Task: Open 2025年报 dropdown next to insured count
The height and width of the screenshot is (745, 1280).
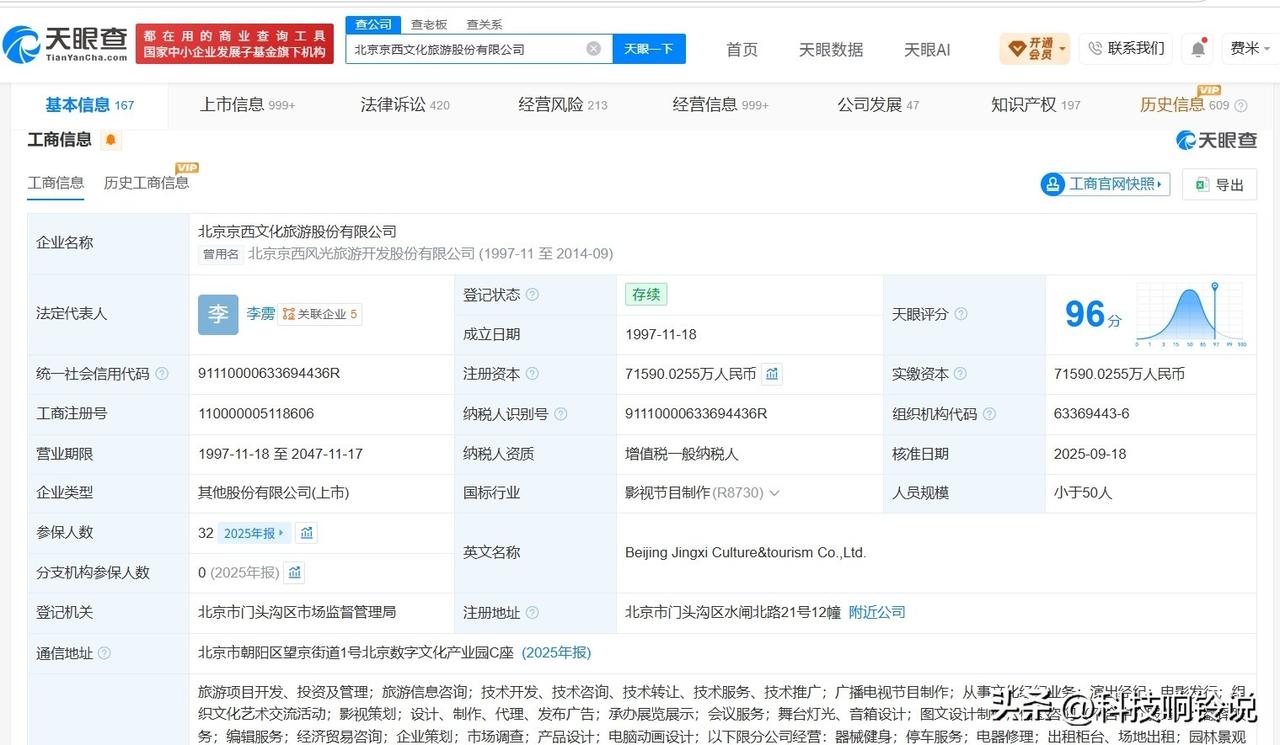Action: pyautogui.click(x=254, y=533)
